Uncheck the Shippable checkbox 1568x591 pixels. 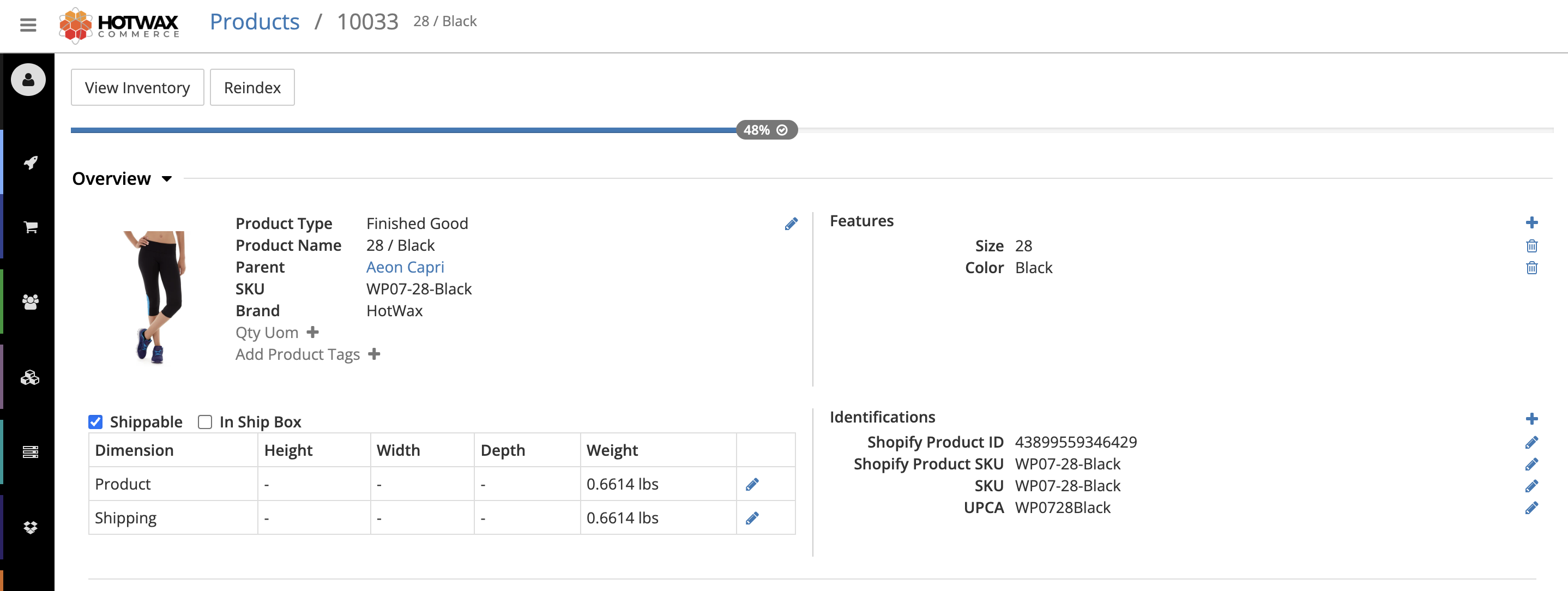(95, 422)
